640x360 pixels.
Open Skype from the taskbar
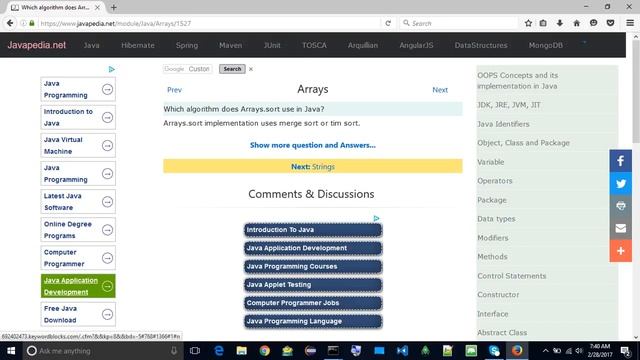click(x=494, y=351)
